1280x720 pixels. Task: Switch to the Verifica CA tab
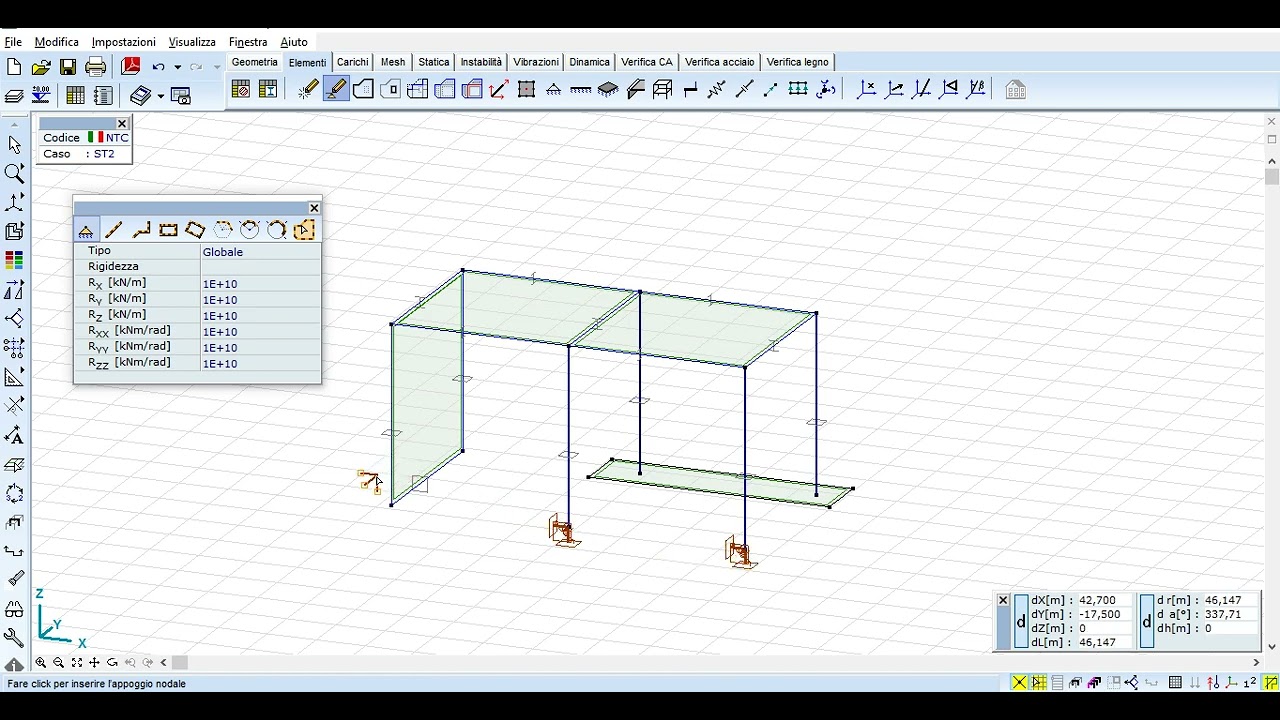point(647,62)
